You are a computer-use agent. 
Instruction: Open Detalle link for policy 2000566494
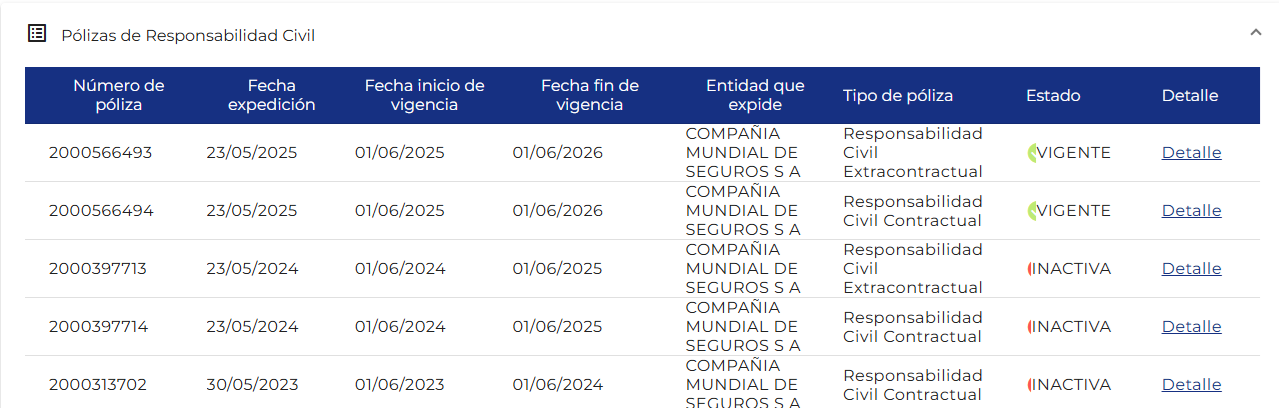point(1191,211)
